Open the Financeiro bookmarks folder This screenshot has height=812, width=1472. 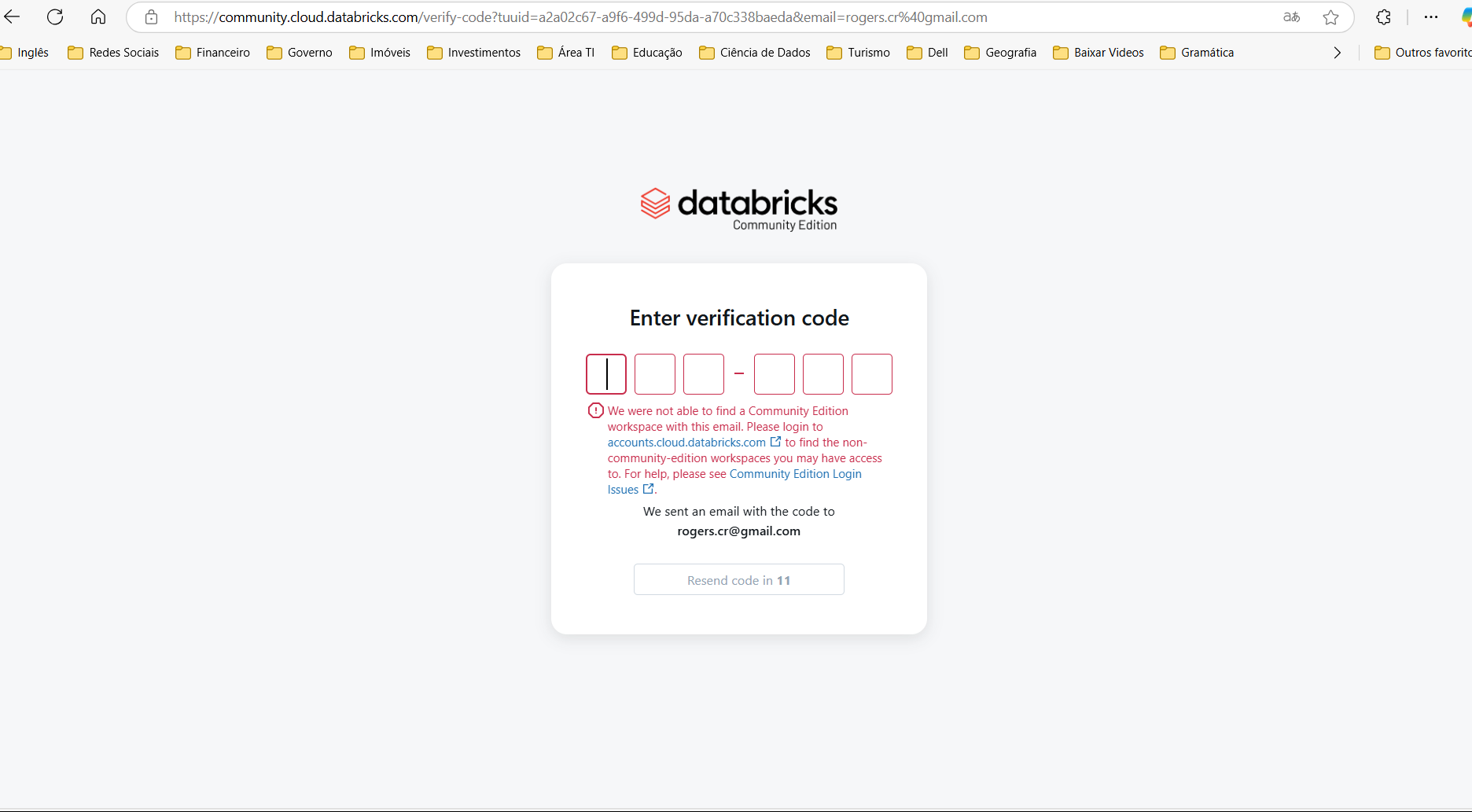[x=212, y=53]
